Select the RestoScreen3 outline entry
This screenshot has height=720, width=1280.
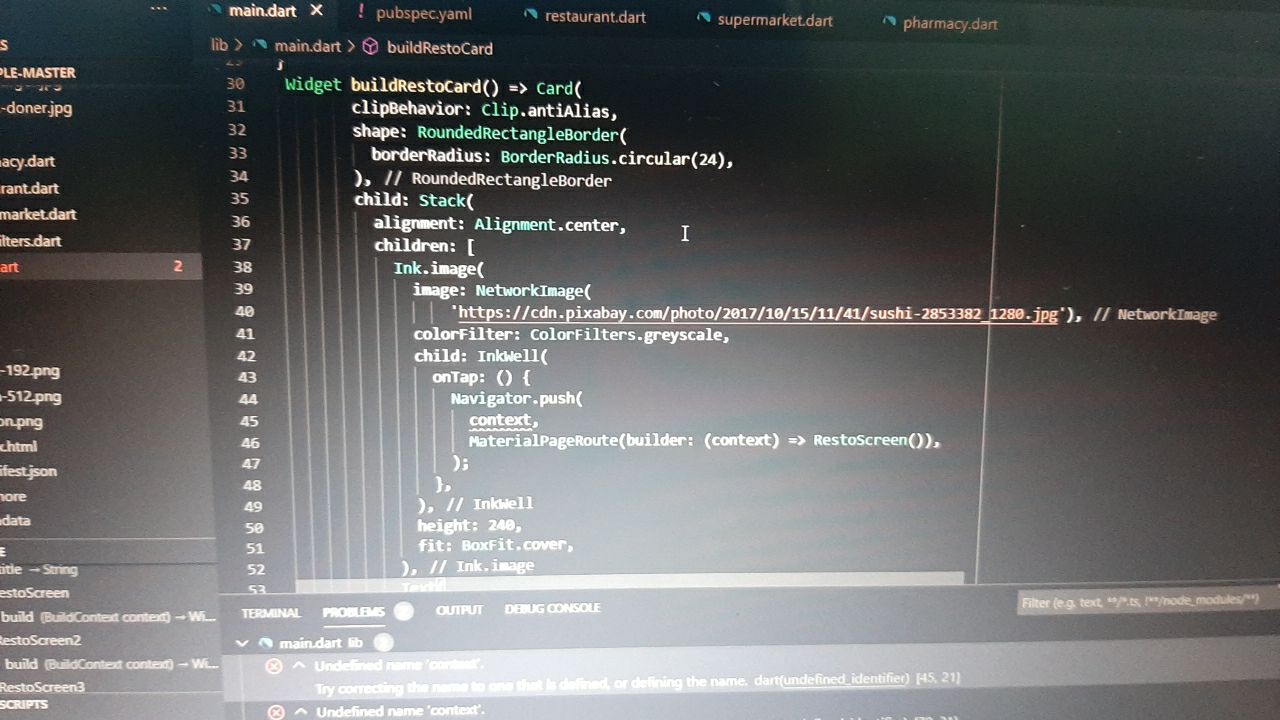coord(43,687)
